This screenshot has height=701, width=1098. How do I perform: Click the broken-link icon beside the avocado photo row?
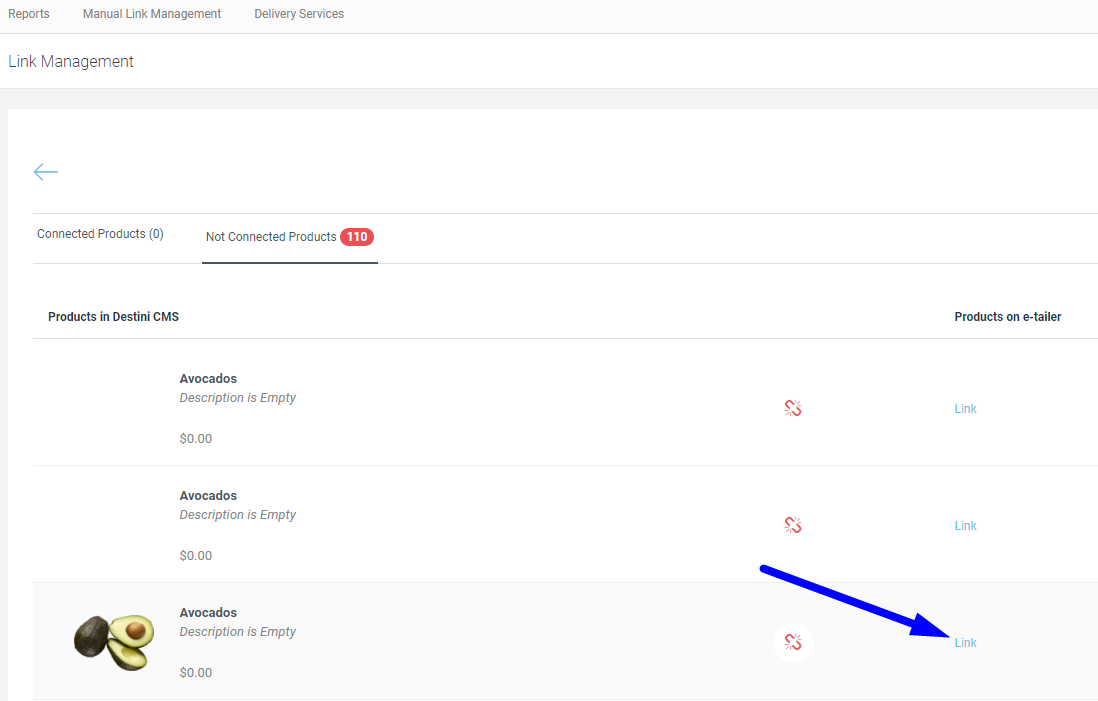[x=793, y=642]
